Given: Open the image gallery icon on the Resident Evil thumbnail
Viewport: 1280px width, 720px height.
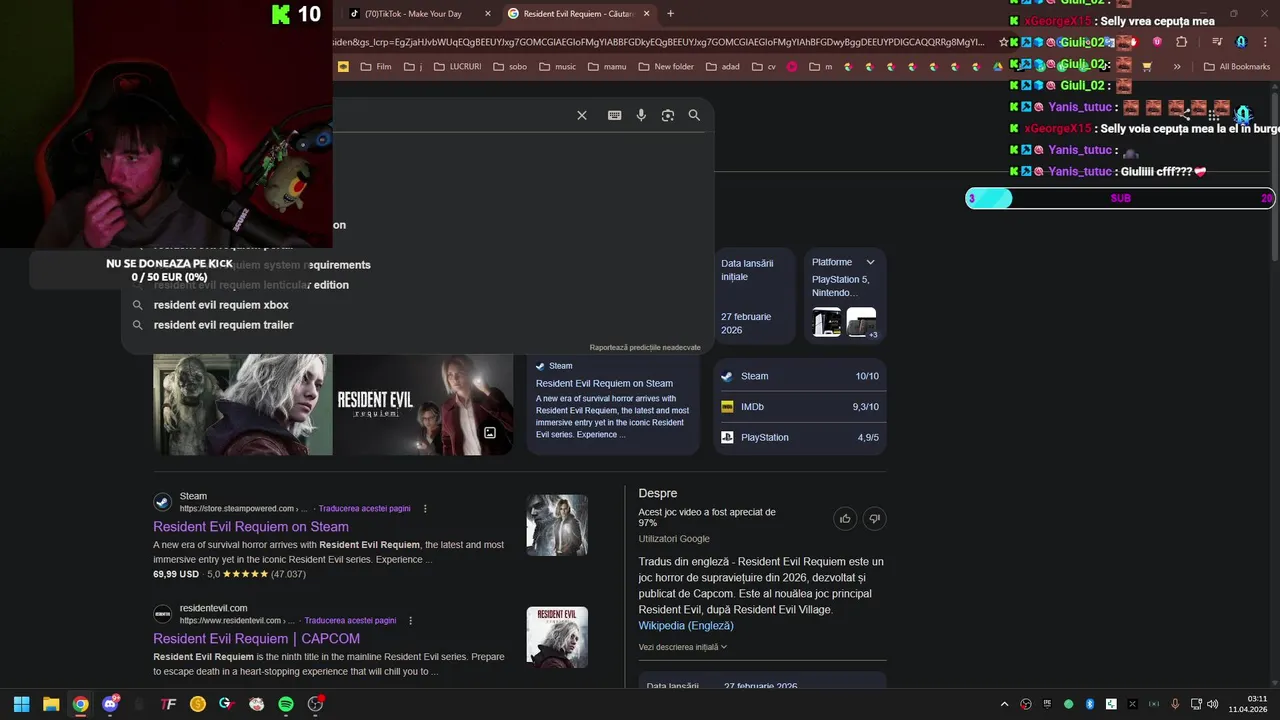Looking at the screenshot, I should coord(490,433).
